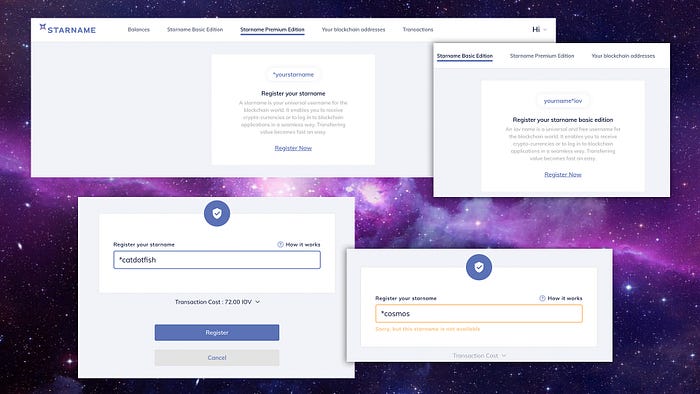Open the Balances tab
The image size is (700, 394).
[138, 29]
